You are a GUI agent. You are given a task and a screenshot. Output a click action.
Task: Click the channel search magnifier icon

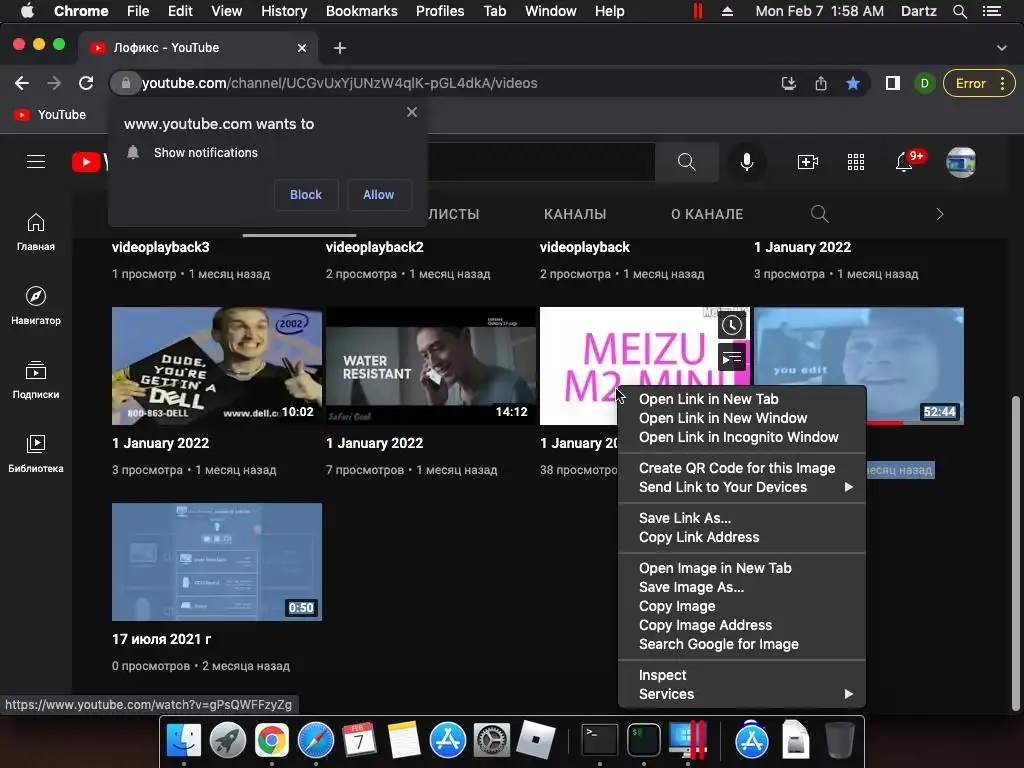point(820,214)
